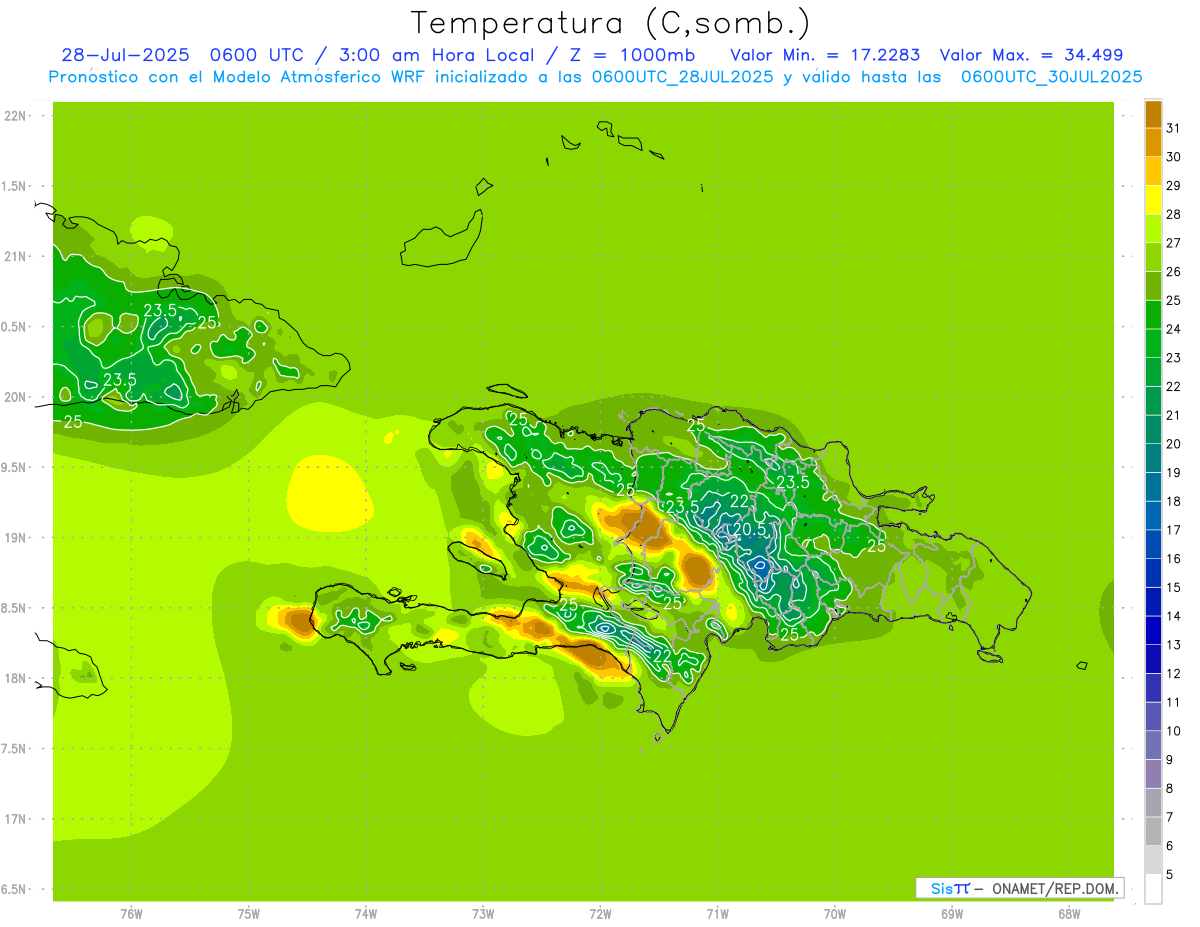Click the "18N" latitude axis label

15,679
